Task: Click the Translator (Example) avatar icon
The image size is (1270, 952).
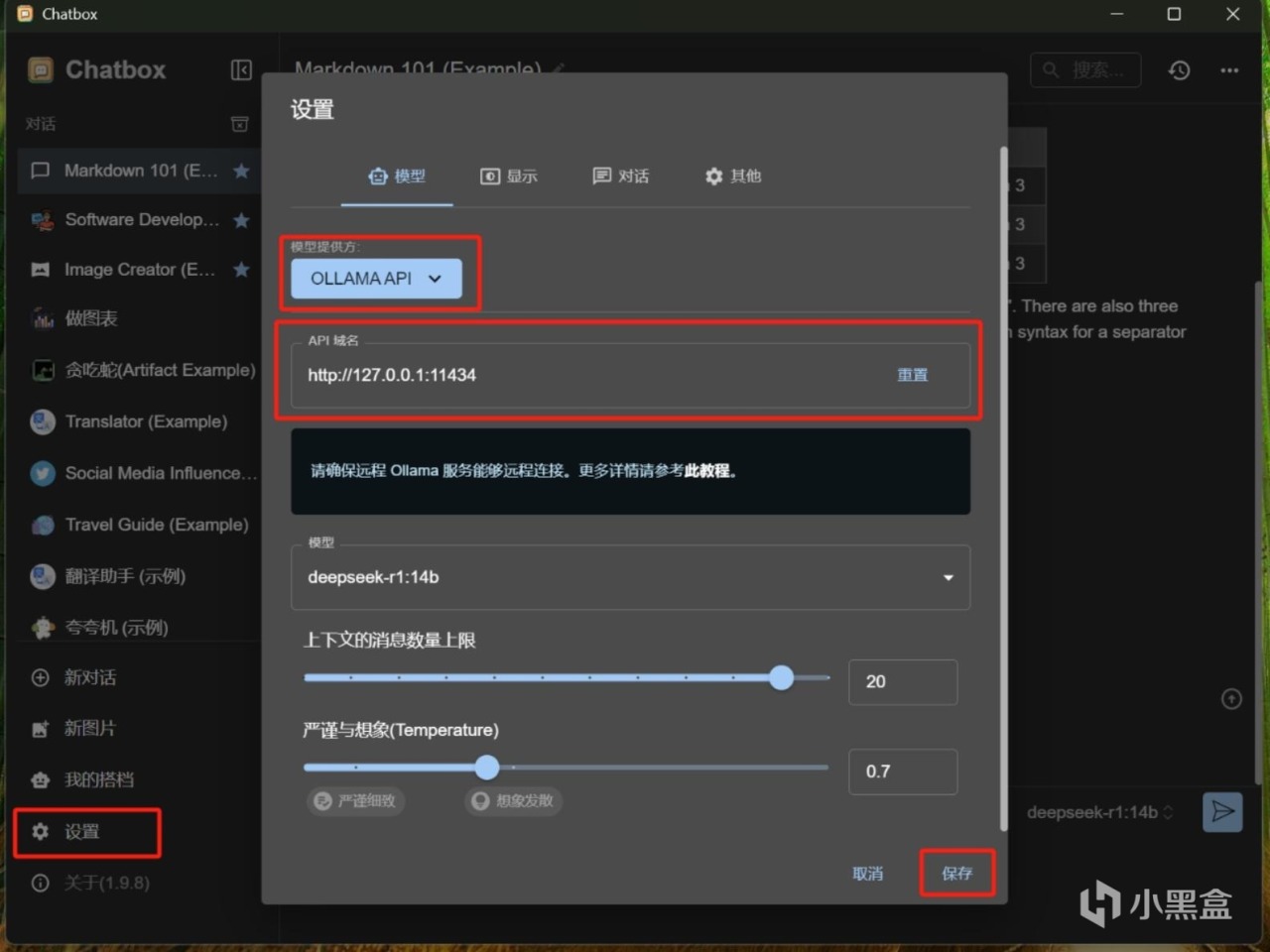Action: tap(43, 421)
